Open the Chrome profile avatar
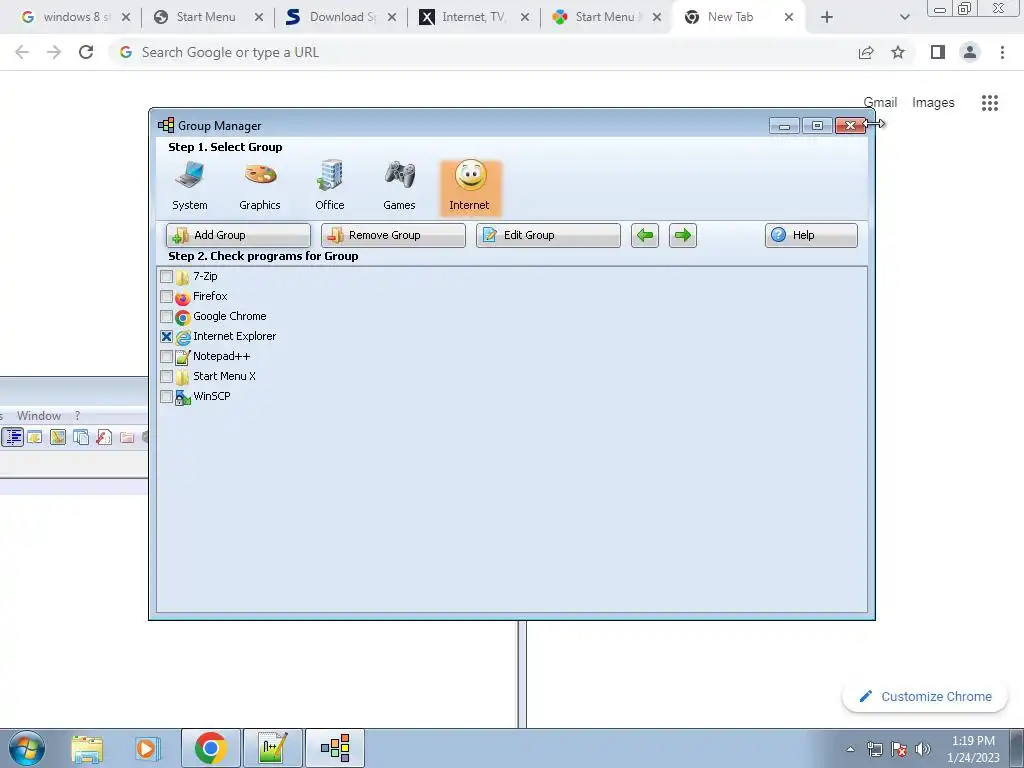 point(970,52)
